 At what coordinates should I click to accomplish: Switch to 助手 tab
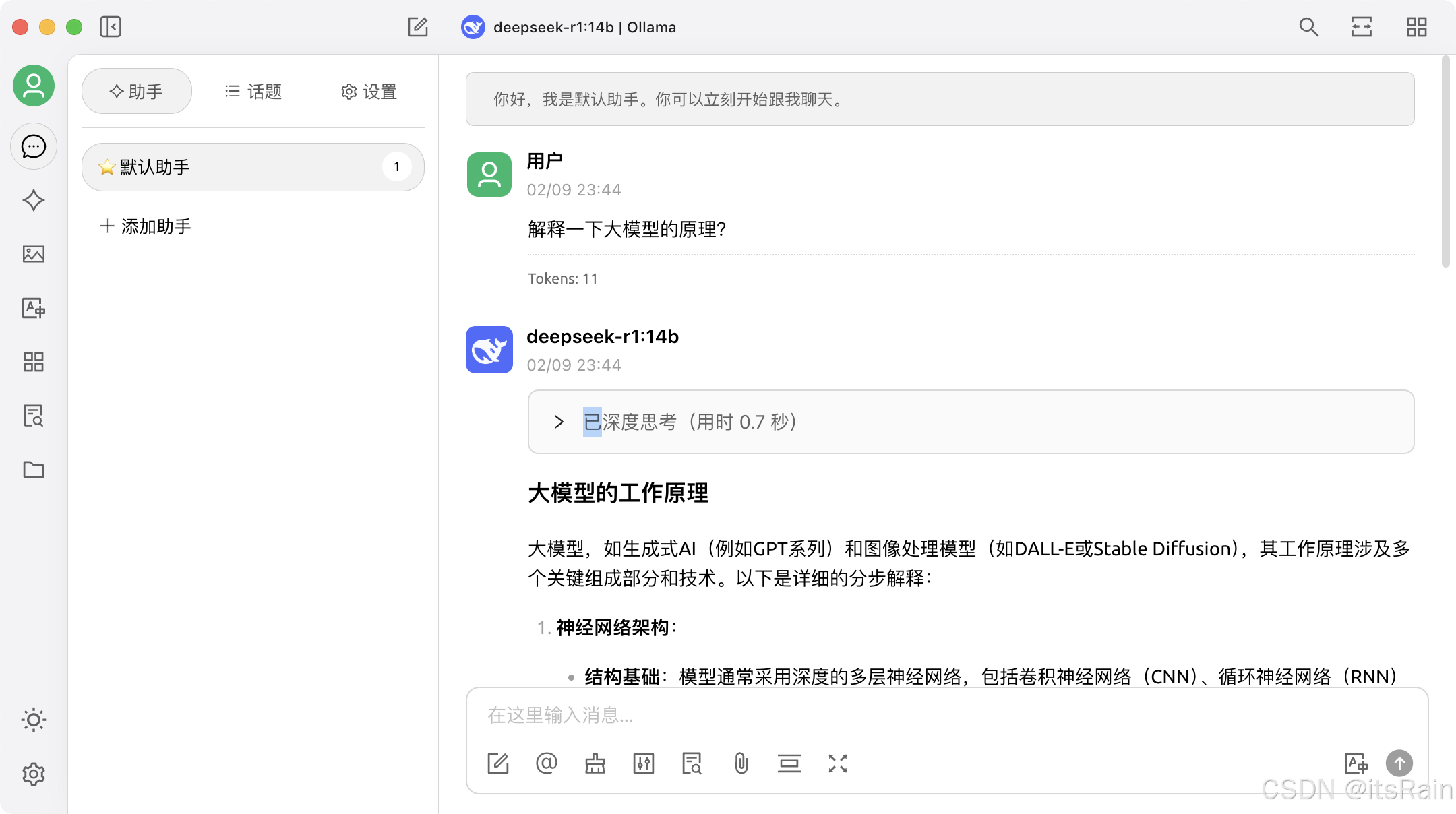coord(137,91)
